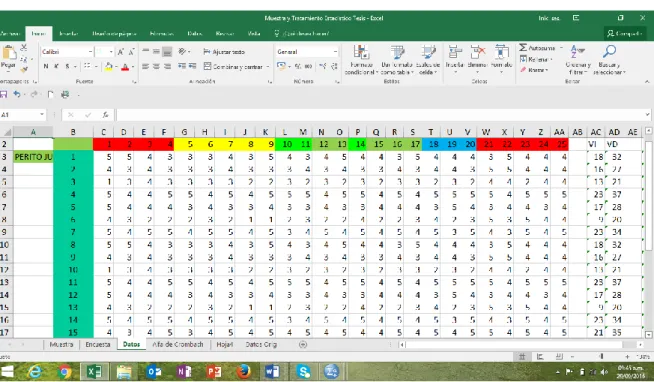Open Firefox from the taskbar
This screenshot has width=654, height=382.
click(243, 372)
